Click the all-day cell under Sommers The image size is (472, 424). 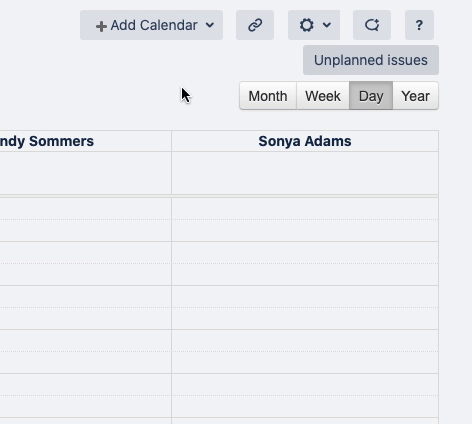(x=85, y=173)
